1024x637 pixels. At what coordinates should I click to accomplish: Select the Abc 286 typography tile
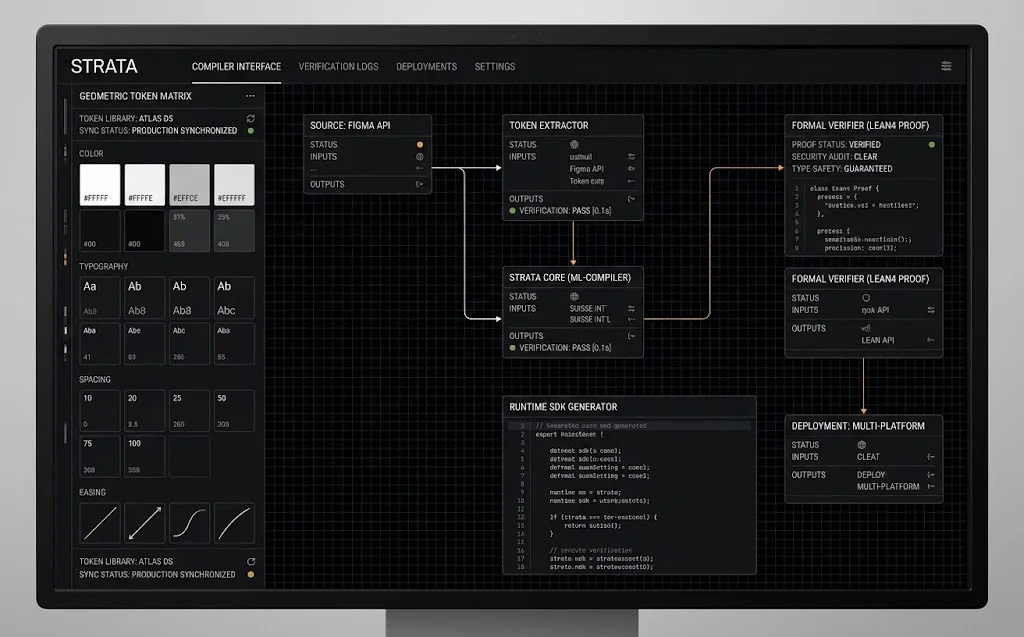click(x=189, y=344)
